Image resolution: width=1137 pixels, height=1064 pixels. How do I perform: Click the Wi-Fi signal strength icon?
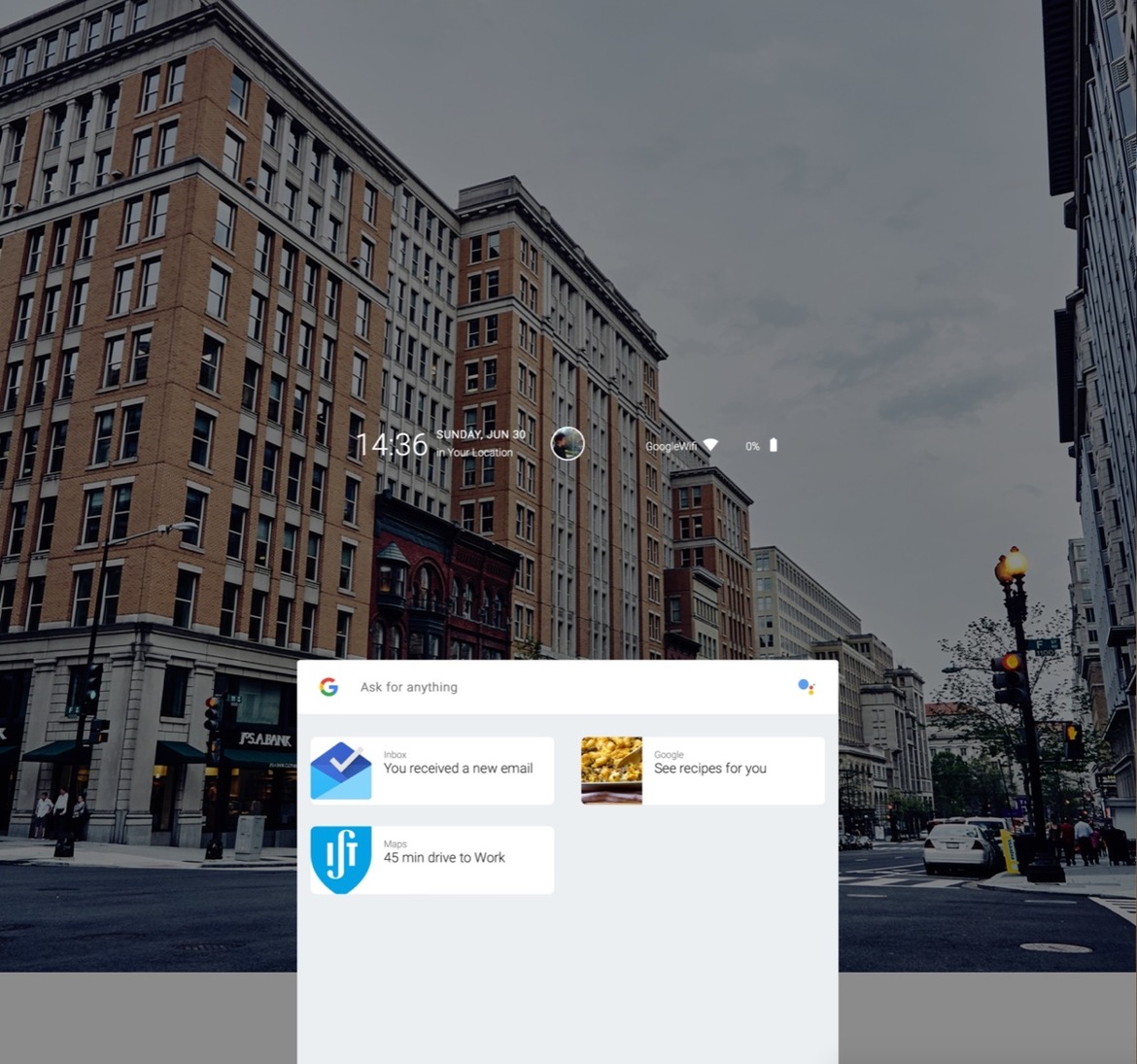click(x=711, y=443)
